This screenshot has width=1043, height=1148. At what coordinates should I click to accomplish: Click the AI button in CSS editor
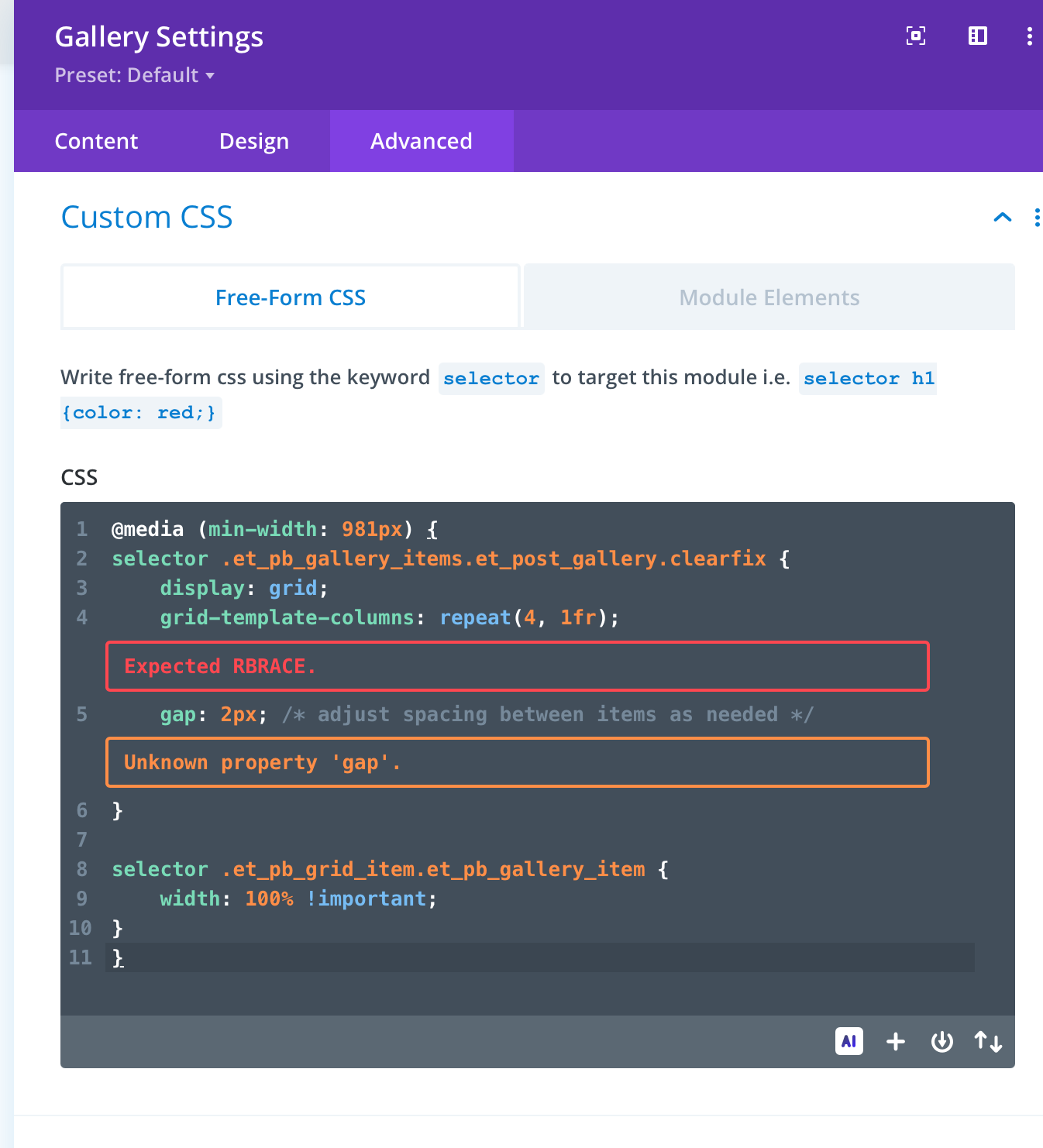pos(849,1041)
